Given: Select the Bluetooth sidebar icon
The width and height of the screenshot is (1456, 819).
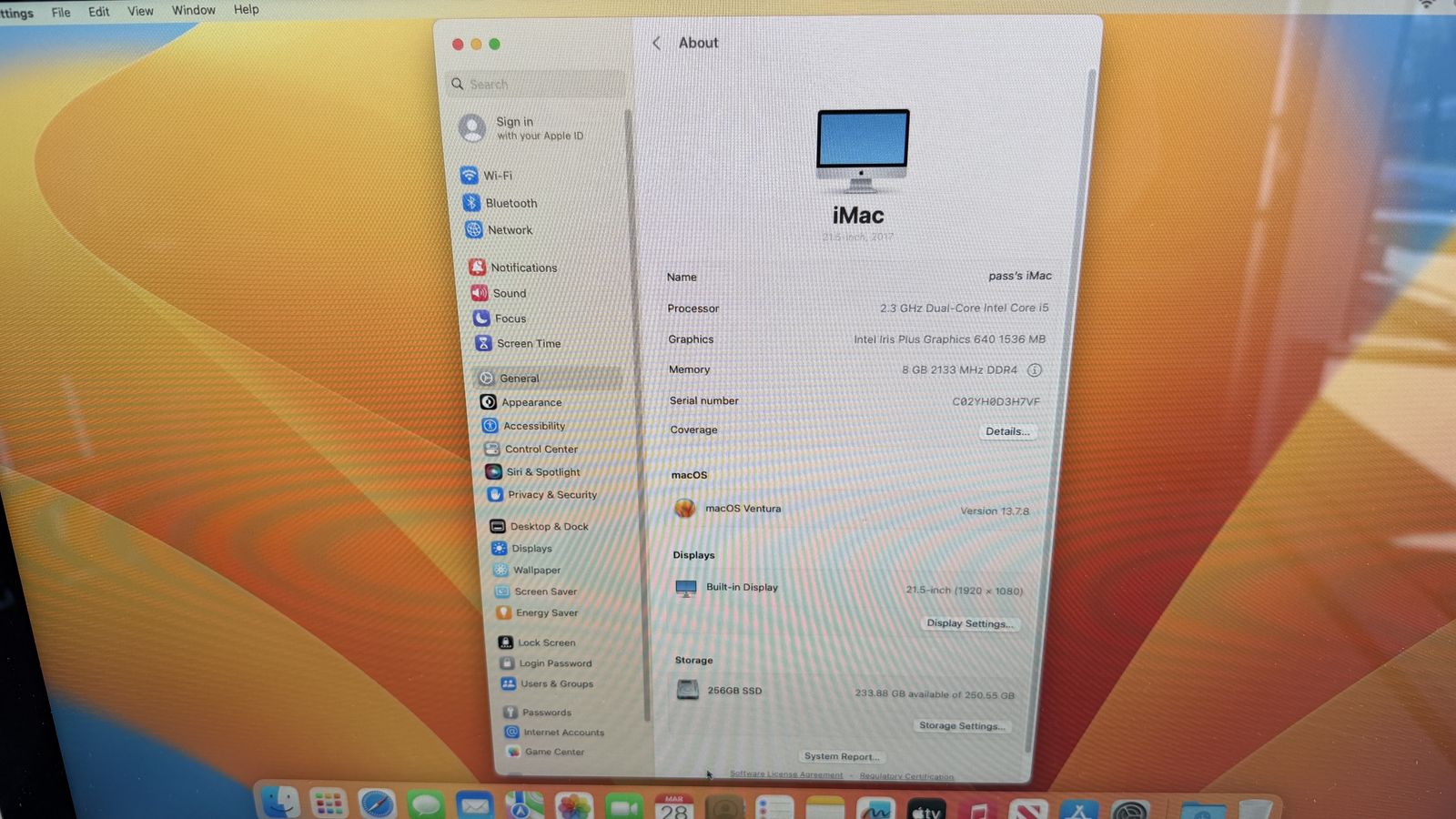Looking at the screenshot, I should point(471,203).
